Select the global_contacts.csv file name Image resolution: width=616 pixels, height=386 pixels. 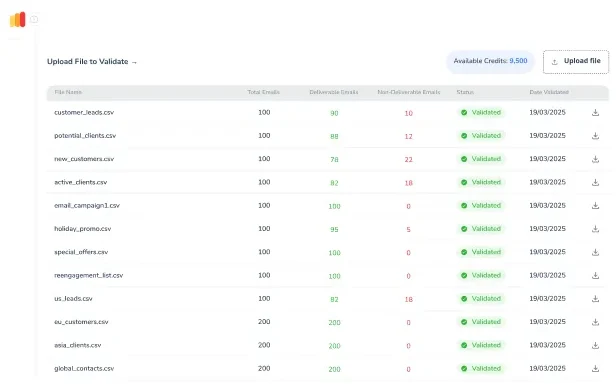[x=84, y=368]
